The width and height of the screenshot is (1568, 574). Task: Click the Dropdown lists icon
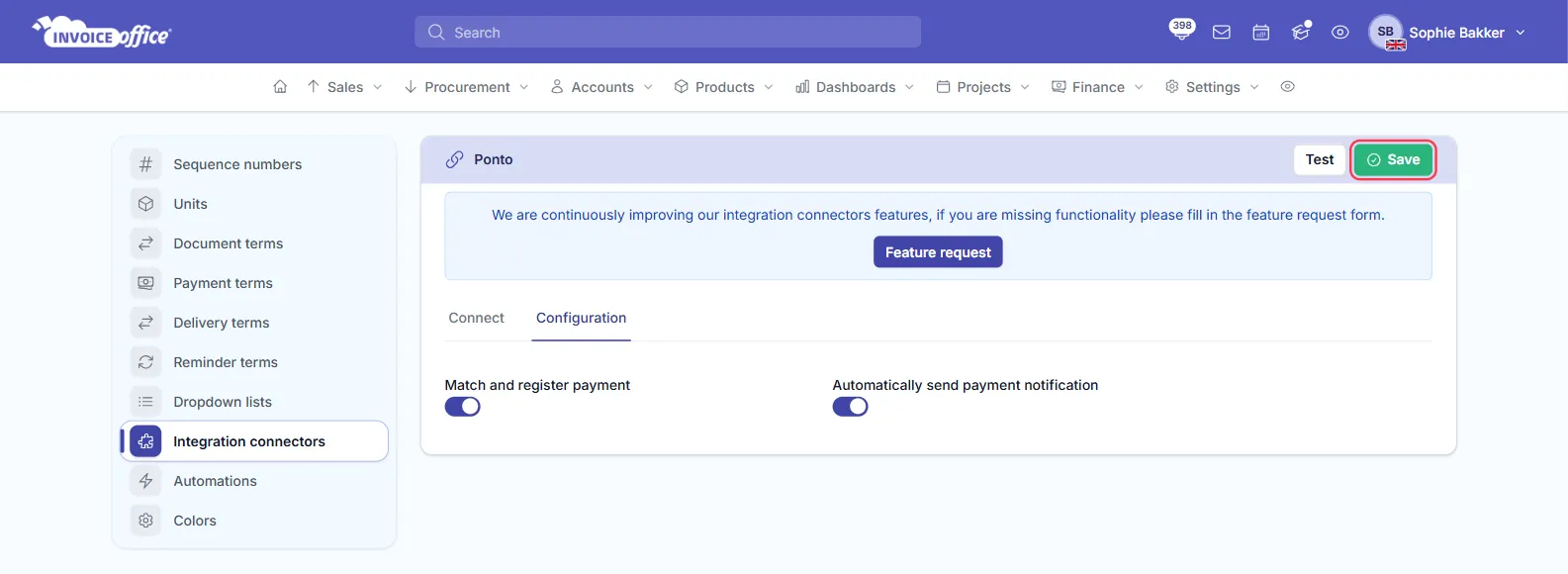(x=145, y=402)
